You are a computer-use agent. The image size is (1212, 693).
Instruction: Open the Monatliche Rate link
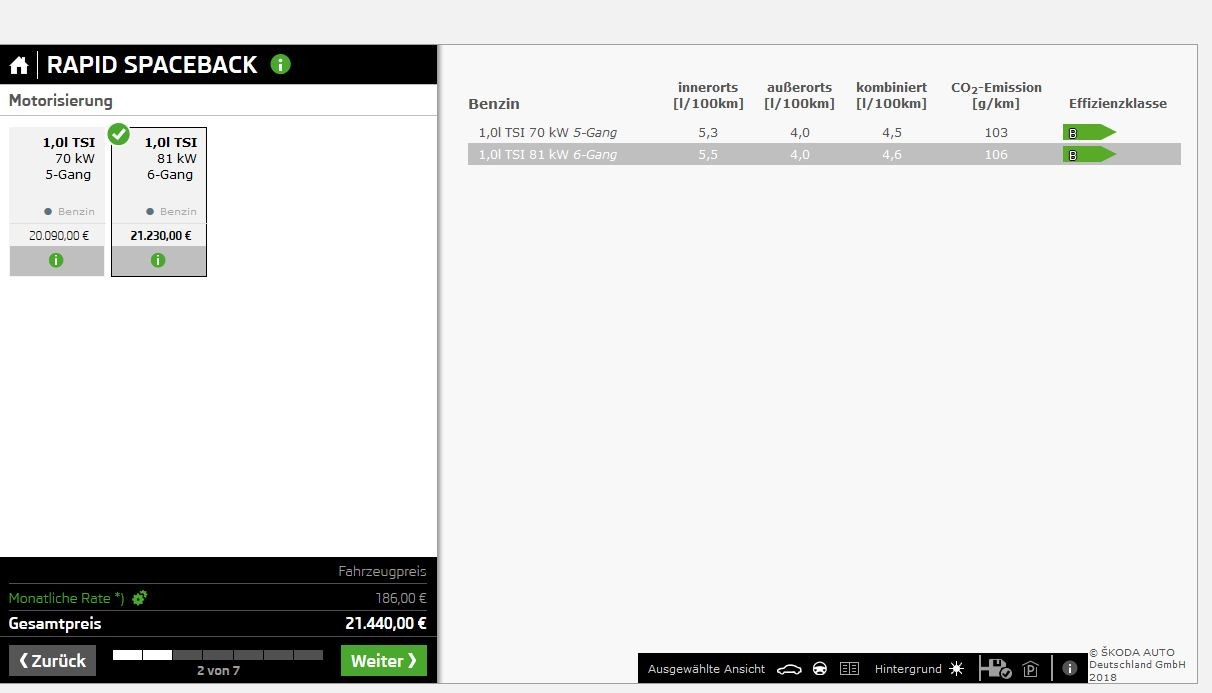point(67,598)
